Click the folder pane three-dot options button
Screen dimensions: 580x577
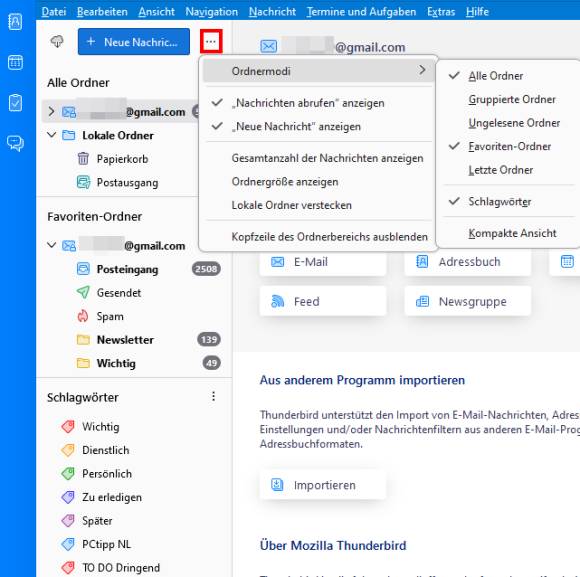(x=211, y=41)
